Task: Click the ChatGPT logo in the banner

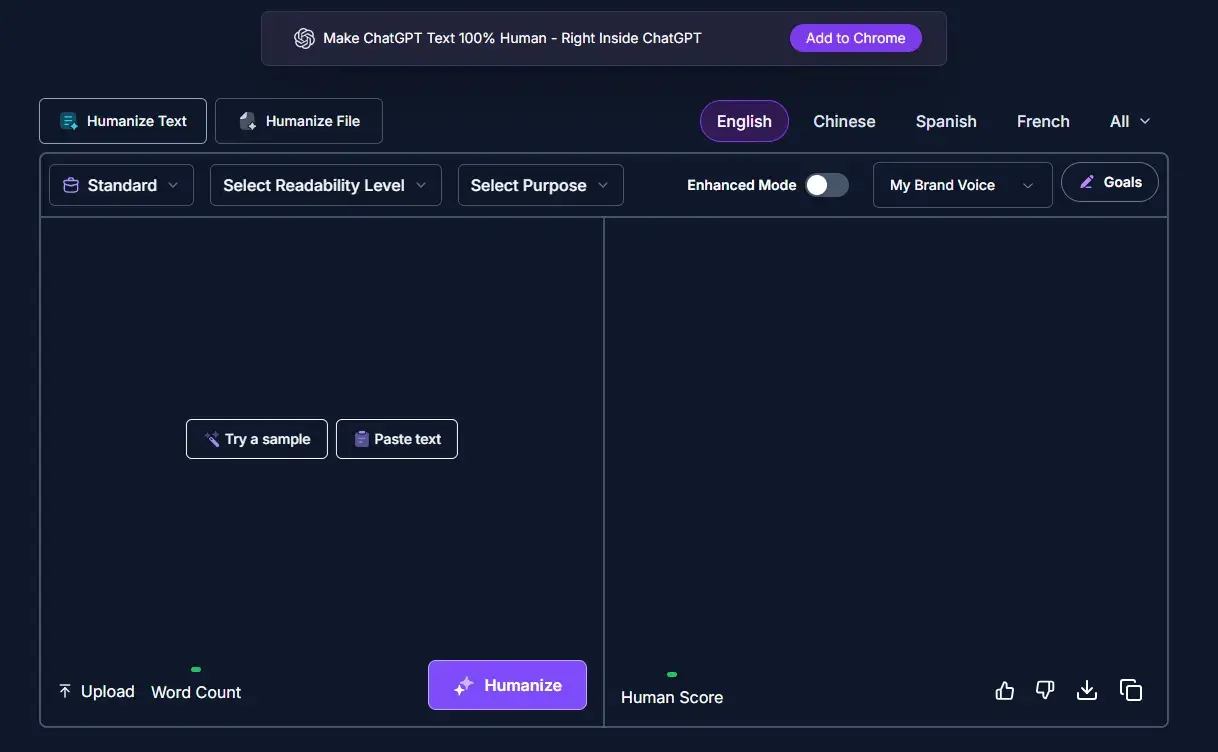Action: click(304, 38)
